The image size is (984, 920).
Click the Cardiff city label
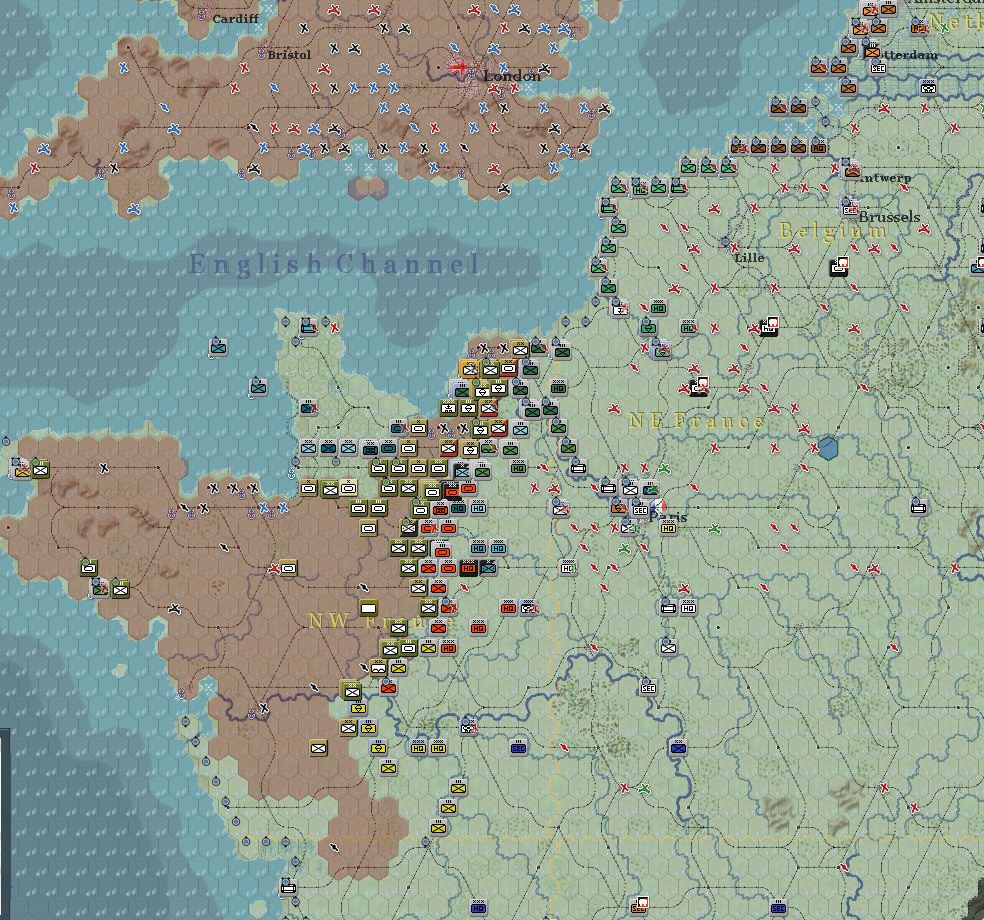point(235,19)
